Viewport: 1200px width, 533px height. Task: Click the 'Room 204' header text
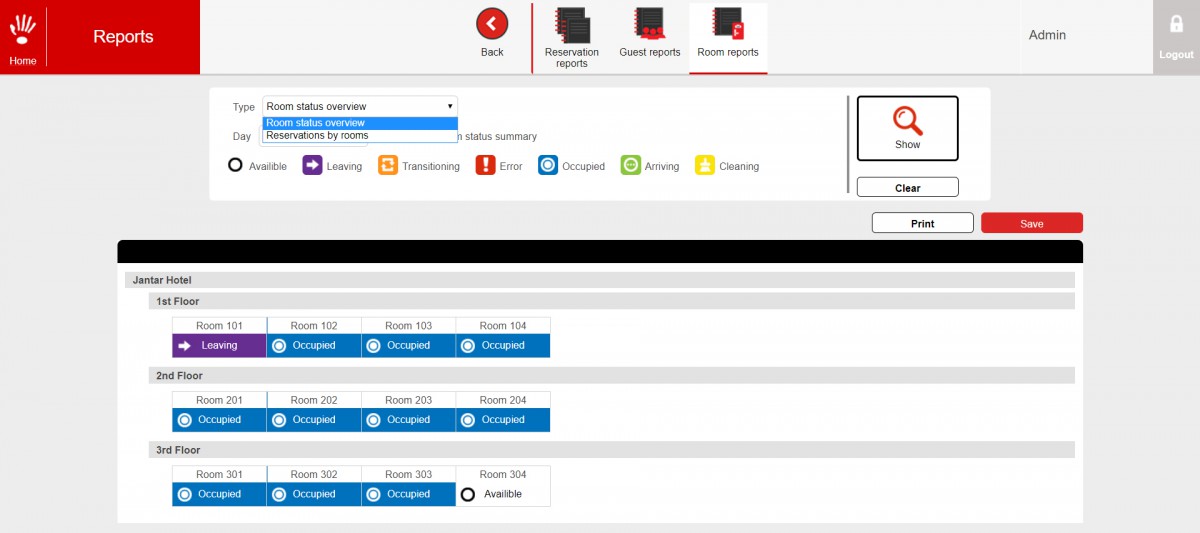[x=503, y=400]
